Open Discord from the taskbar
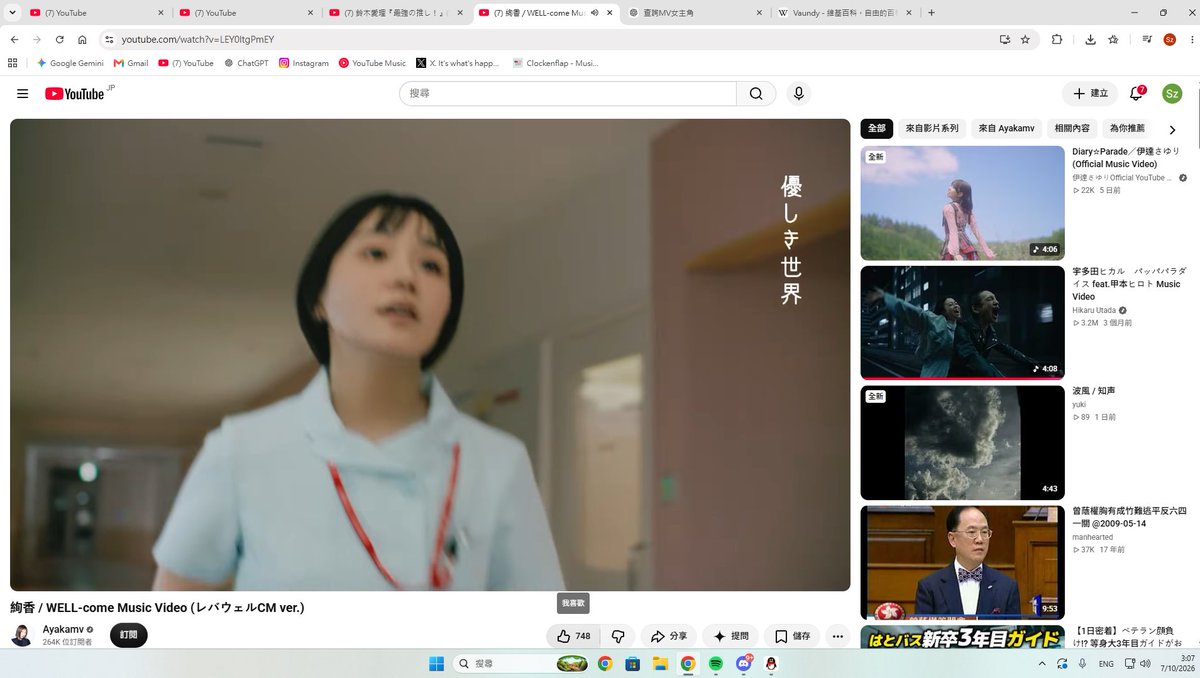Viewport: 1200px width, 678px height. click(x=744, y=663)
